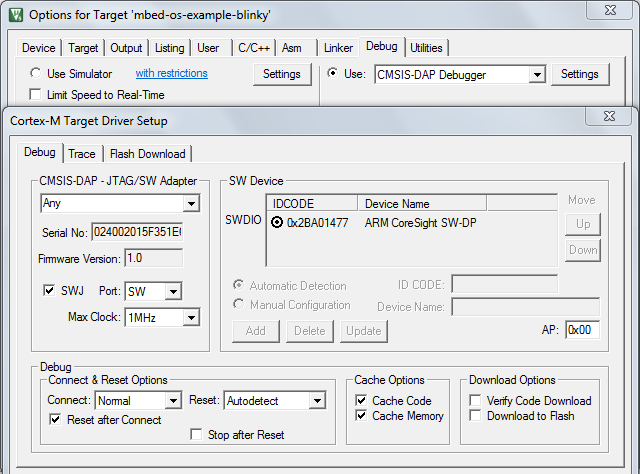This screenshot has height=474, width=640.
Task: Enable the Verify Code Download checkbox
Action: click(x=476, y=401)
